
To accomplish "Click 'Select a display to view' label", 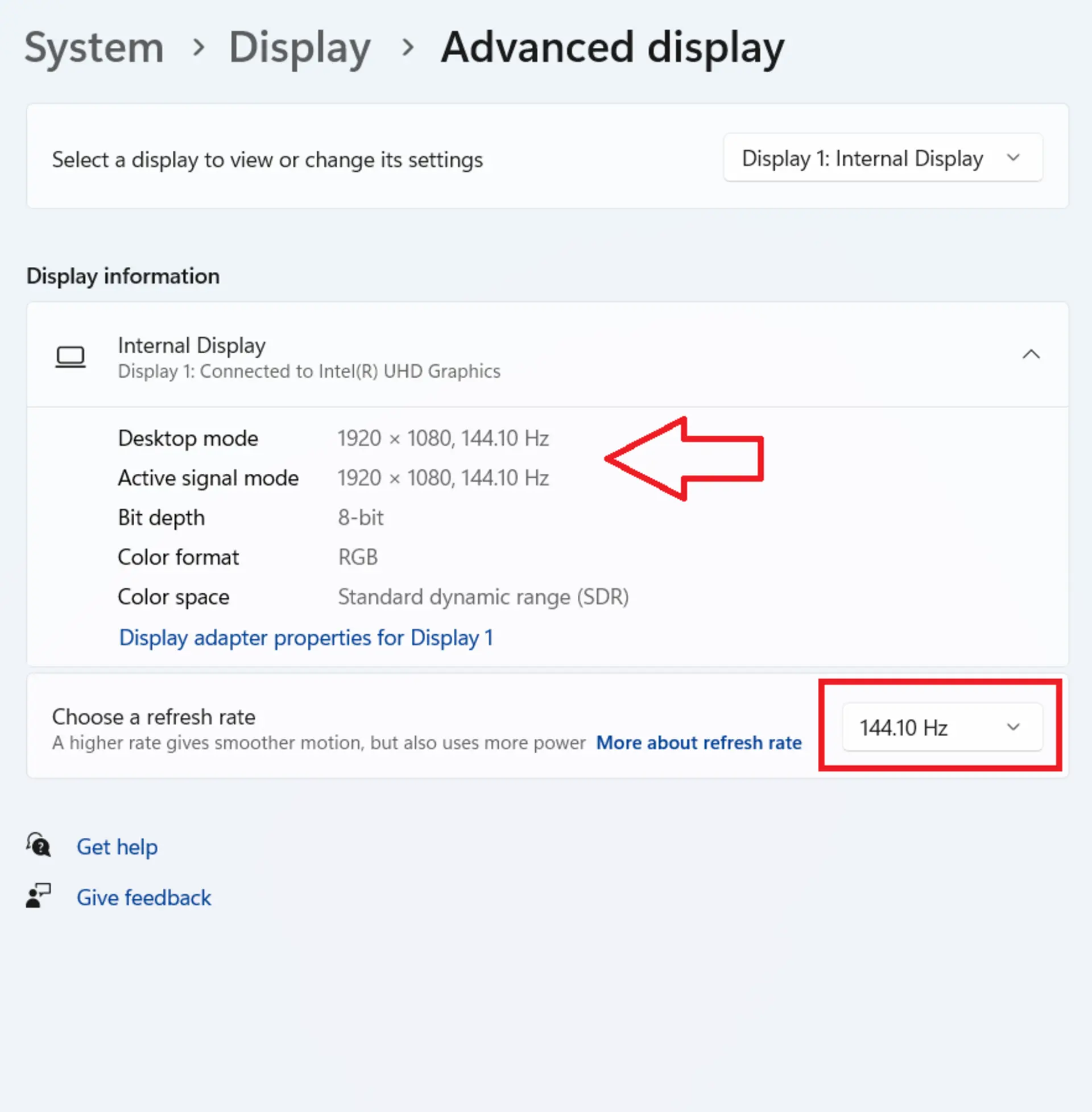I will coord(267,160).
